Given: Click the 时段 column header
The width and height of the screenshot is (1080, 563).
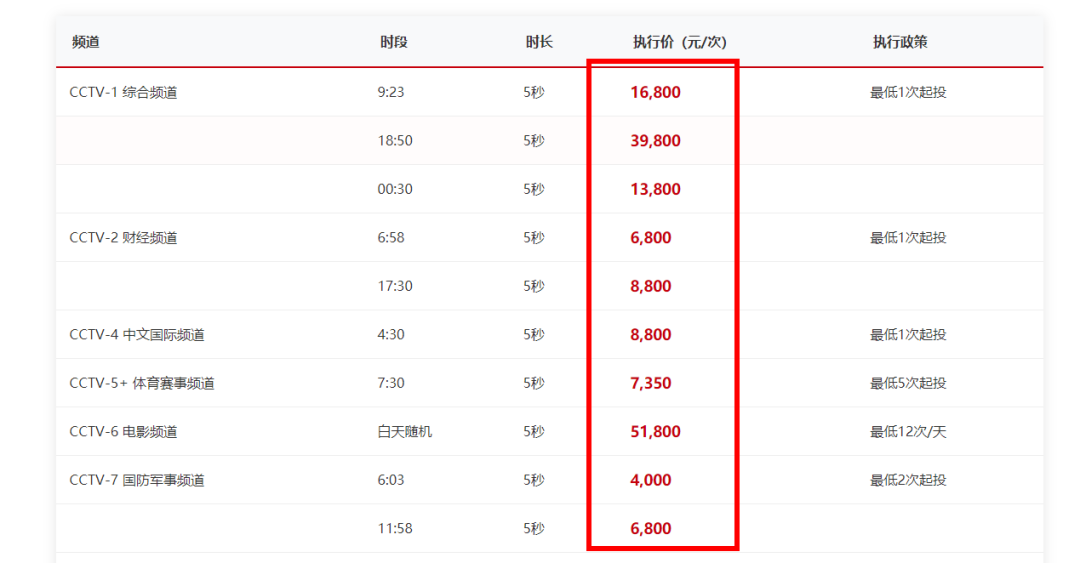Looking at the screenshot, I should click(393, 42).
